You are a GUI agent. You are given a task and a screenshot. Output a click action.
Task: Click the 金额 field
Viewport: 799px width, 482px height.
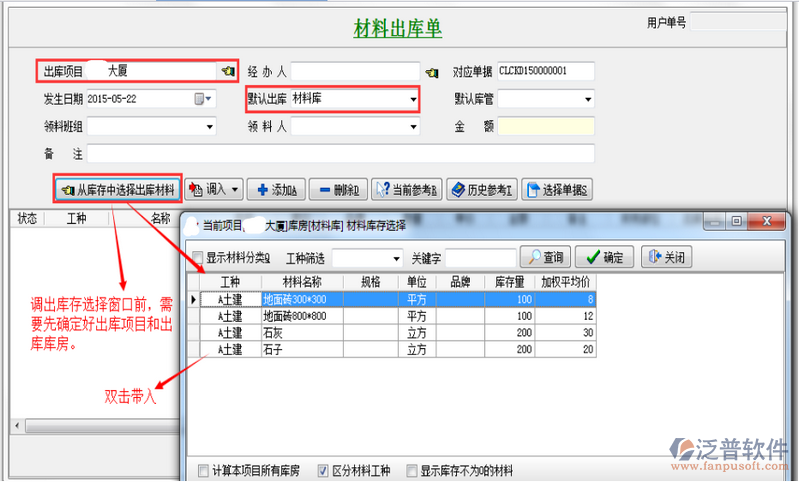(546, 126)
